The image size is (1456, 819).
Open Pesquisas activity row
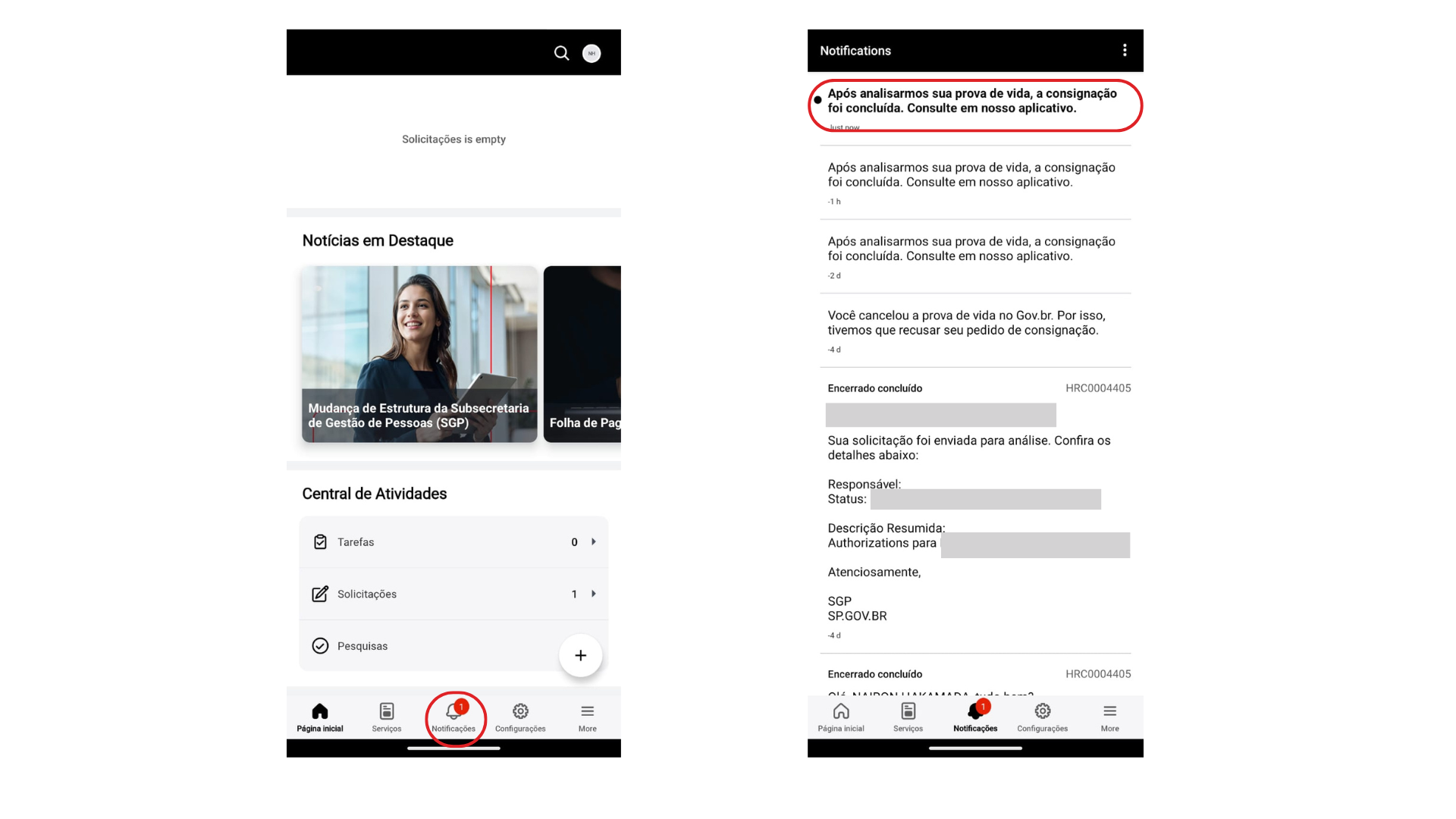[x=362, y=646]
